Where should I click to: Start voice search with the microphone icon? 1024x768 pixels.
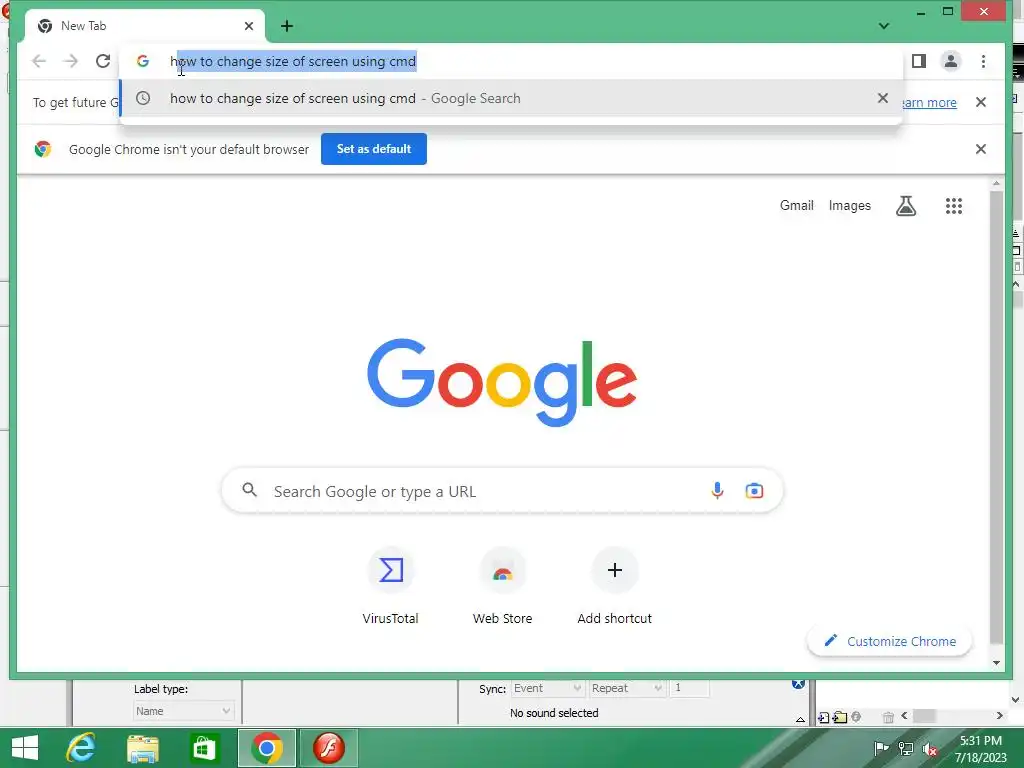click(x=717, y=490)
